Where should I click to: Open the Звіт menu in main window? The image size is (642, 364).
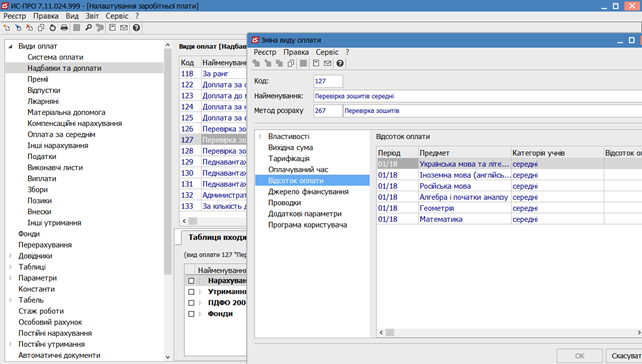[92, 16]
